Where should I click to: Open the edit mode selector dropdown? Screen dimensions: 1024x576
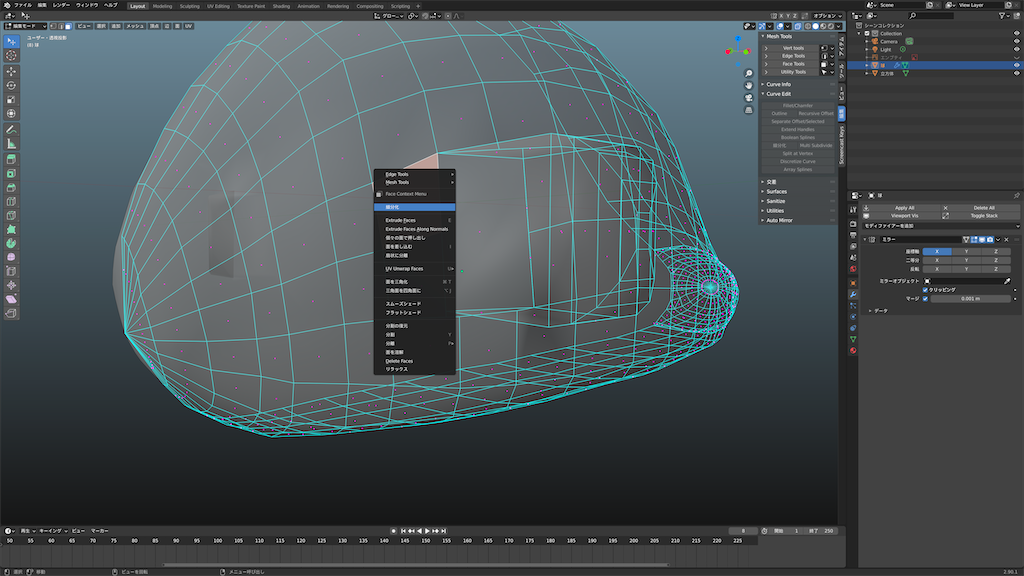coord(25,26)
